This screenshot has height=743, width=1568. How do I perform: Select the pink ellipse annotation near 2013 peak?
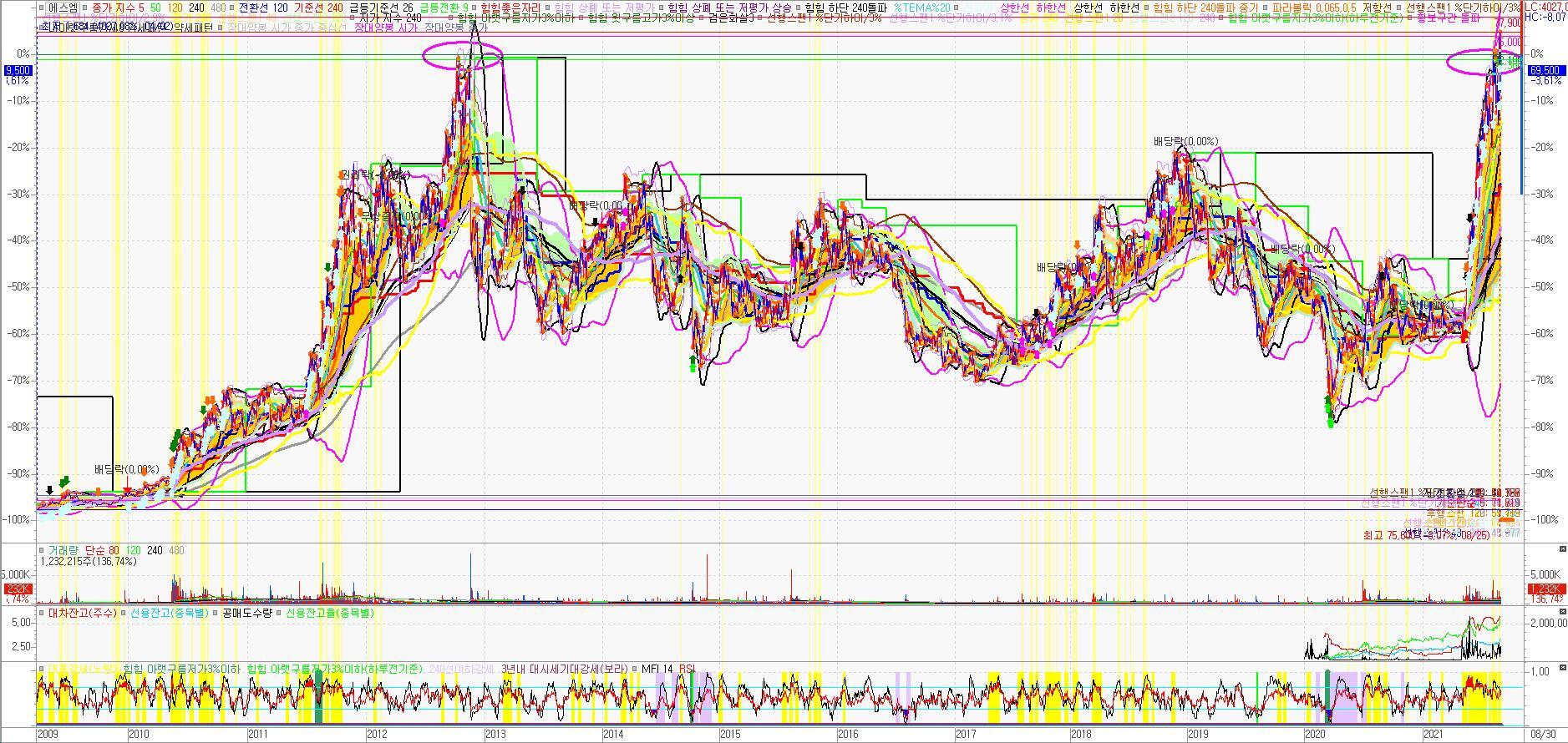coord(463,56)
